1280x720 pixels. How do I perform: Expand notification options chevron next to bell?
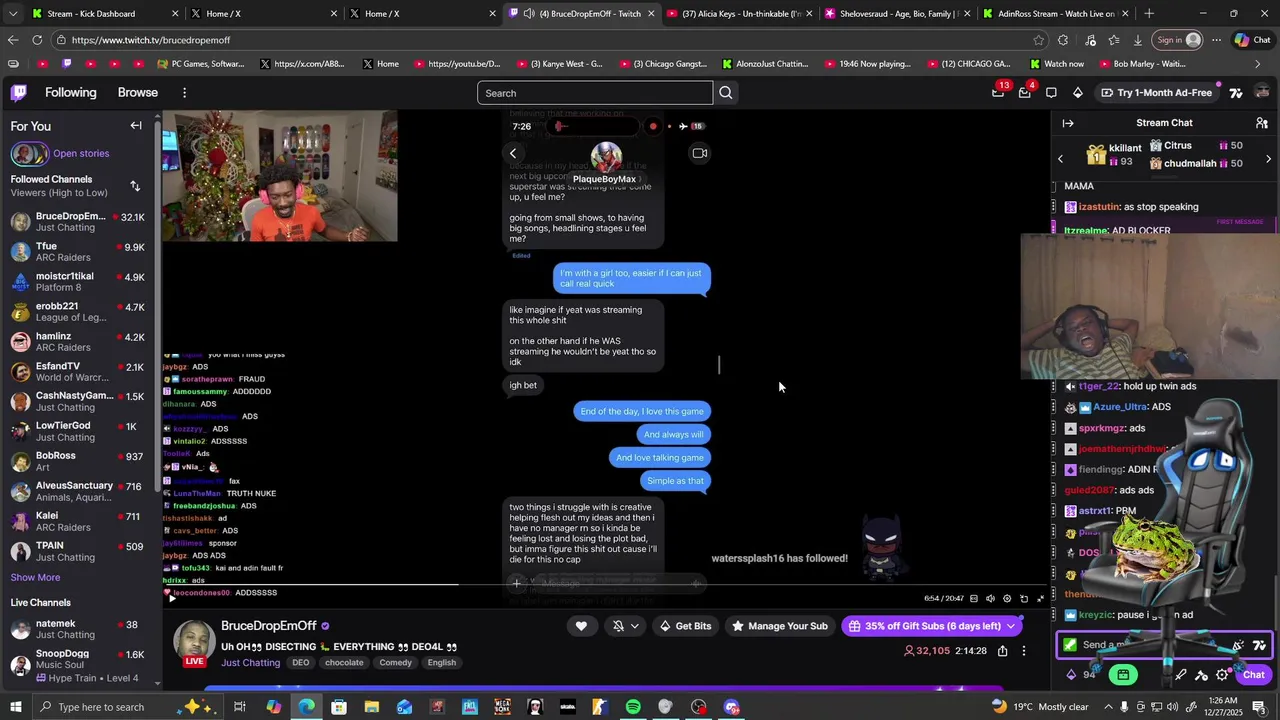click(x=635, y=626)
